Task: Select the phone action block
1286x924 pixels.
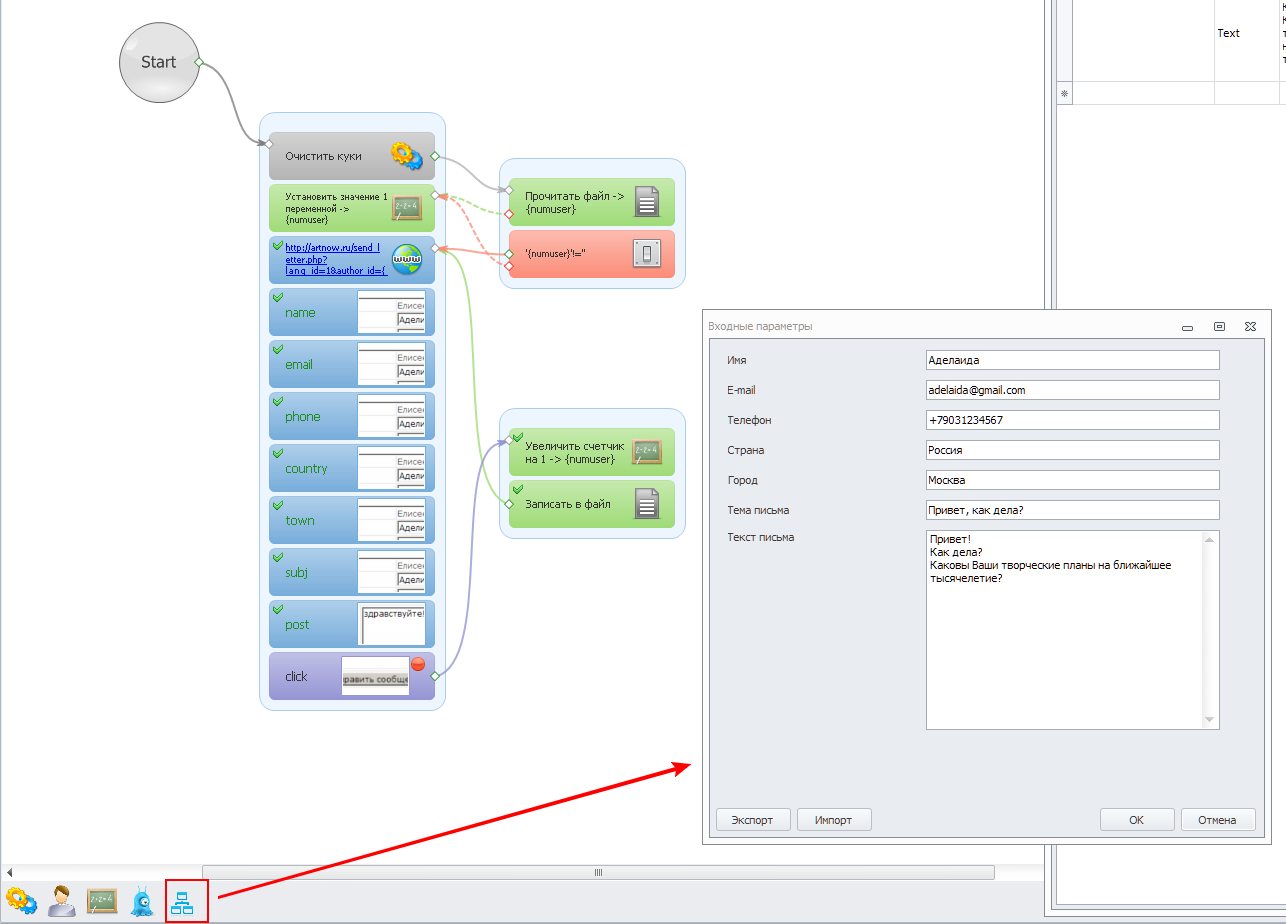Action: (x=352, y=416)
